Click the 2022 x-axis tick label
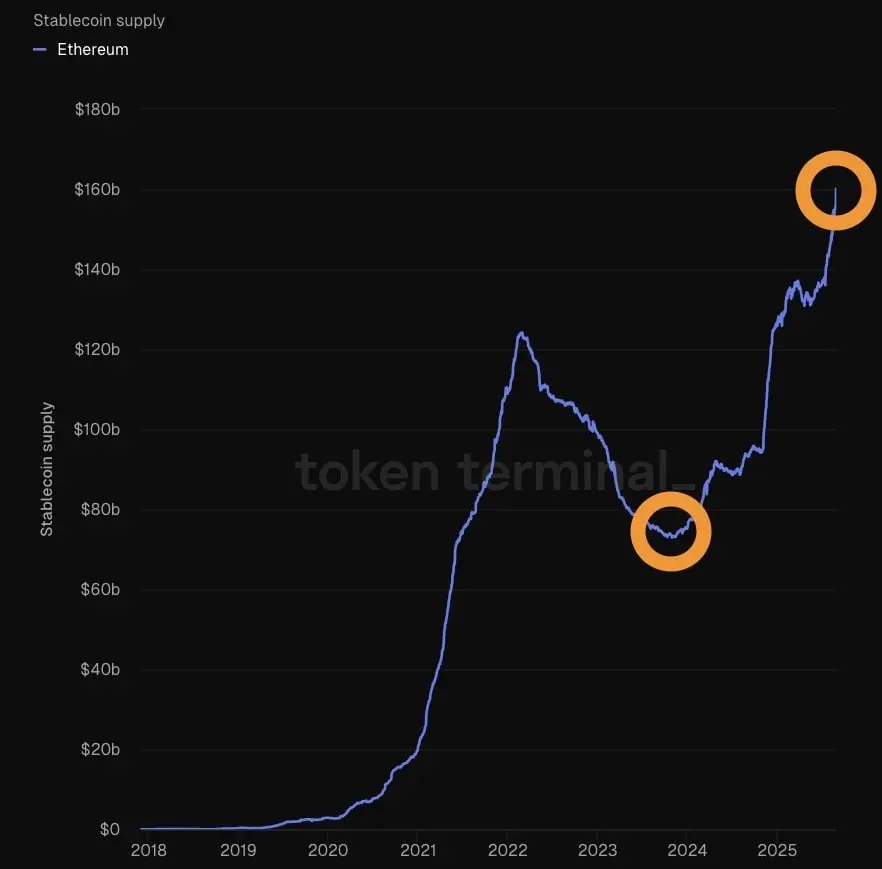The width and height of the screenshot is (882, 869). point(507,850)
